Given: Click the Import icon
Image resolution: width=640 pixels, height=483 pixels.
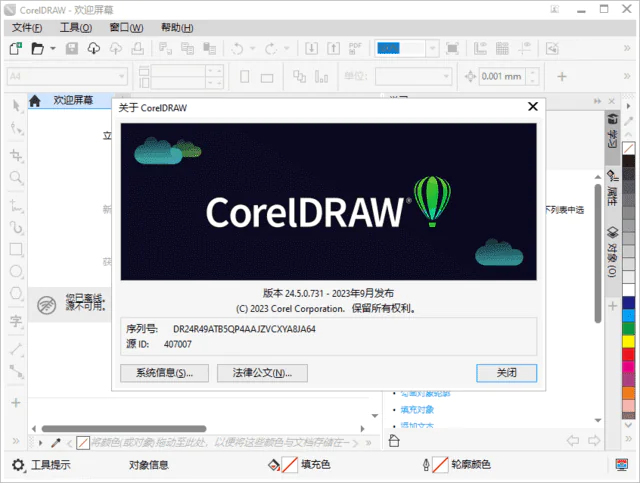Looking at the screenshot, I should point(311,49).
